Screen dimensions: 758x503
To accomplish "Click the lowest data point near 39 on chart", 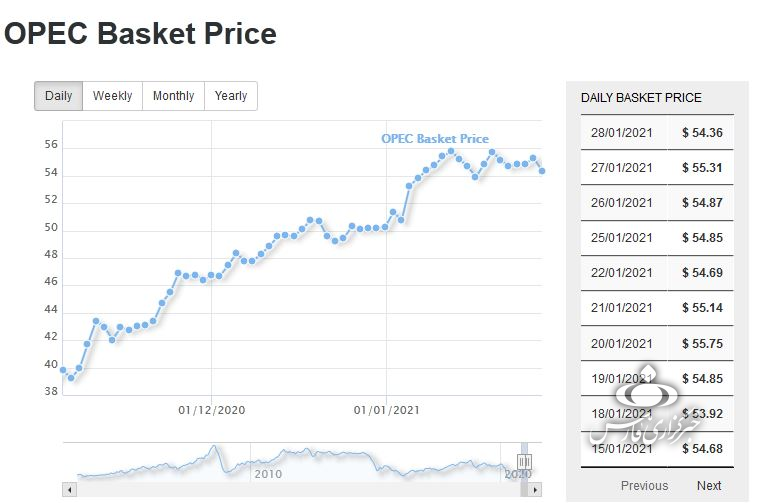I will [71, 378].
